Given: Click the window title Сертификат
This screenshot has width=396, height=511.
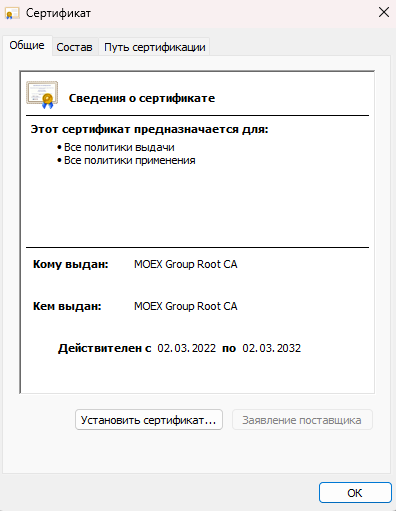Looking at the screenshot, I should point(58,13).
